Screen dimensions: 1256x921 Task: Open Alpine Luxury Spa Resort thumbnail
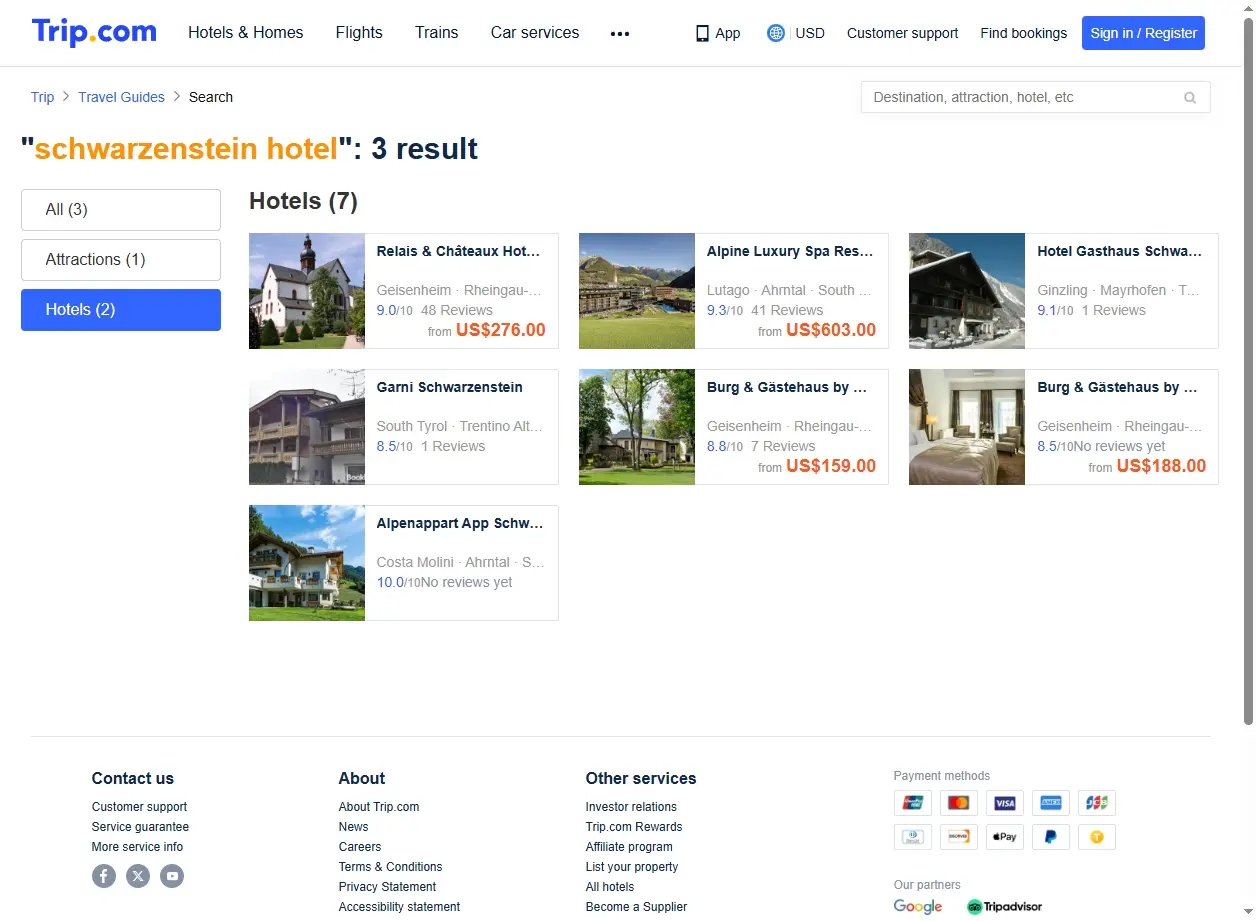pyautogui.click(x=637, y=291)
